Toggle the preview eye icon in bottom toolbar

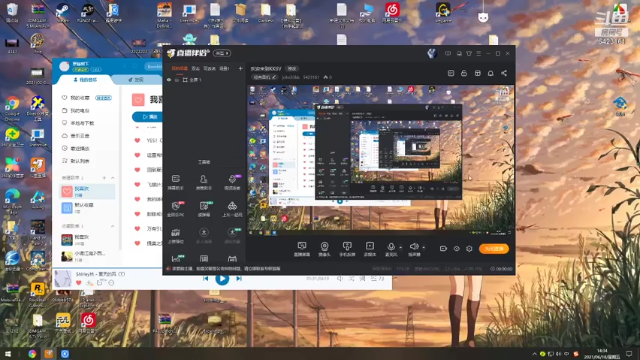tap(456, 249)
